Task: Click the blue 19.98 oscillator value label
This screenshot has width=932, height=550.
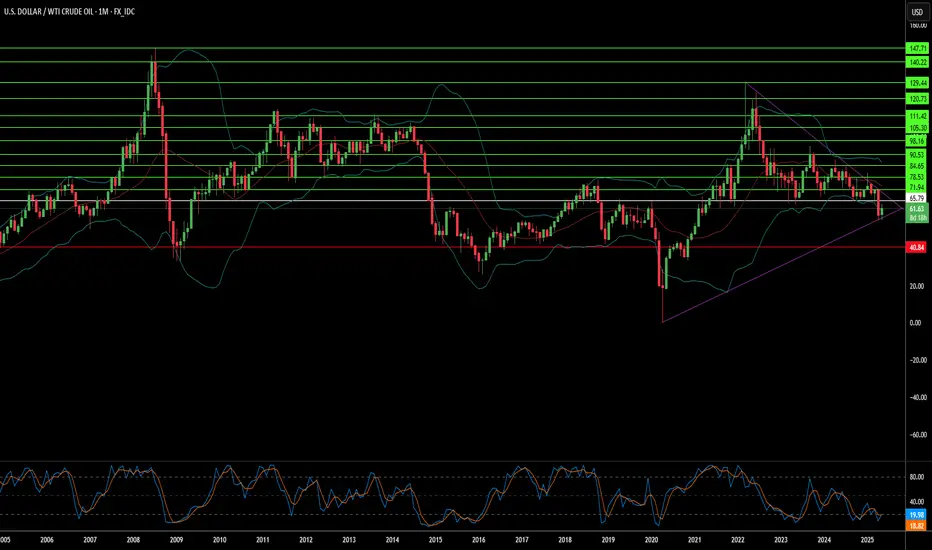Action: point(917,515)
